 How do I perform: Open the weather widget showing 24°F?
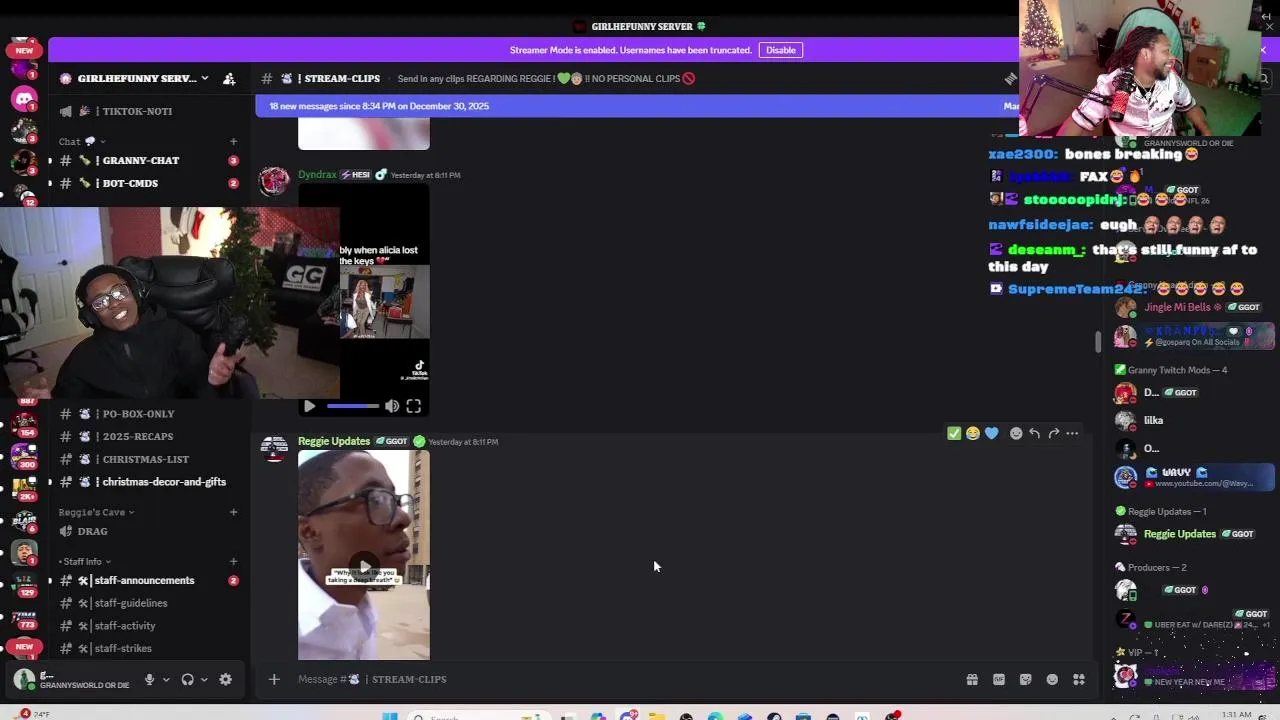coord(34,714)
